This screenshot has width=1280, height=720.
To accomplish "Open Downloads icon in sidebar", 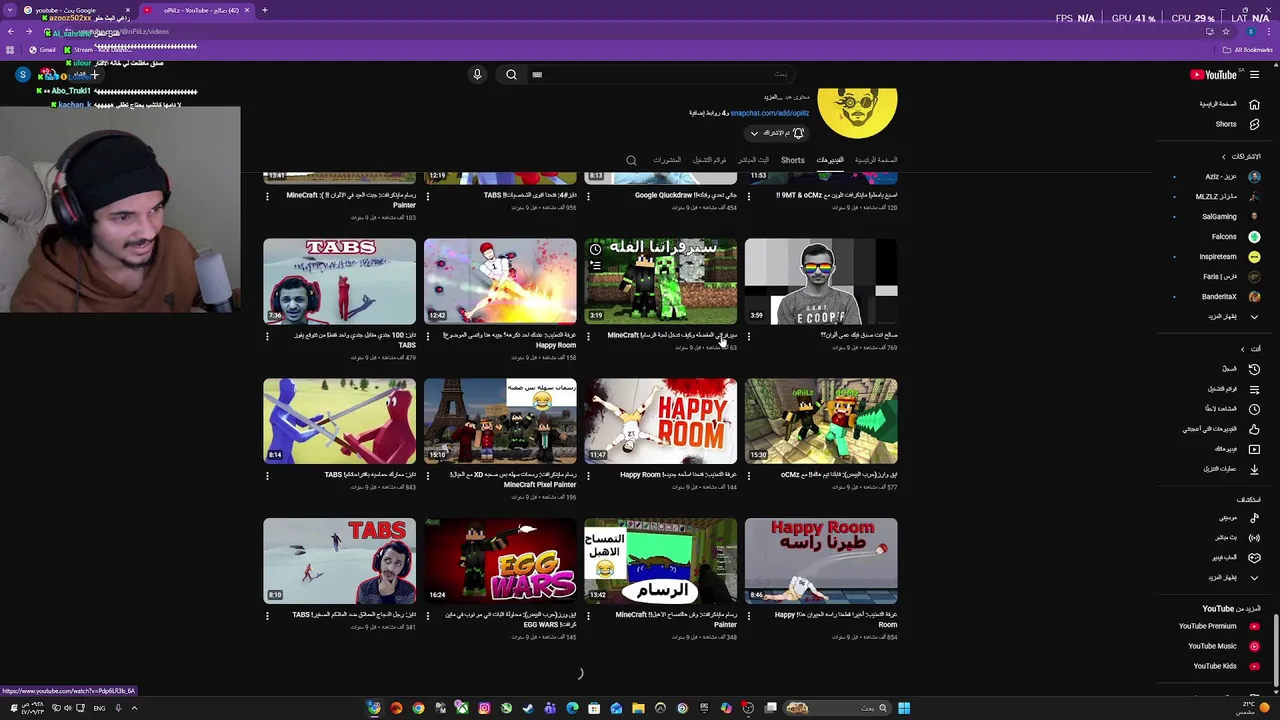I will coord(1254,469).
